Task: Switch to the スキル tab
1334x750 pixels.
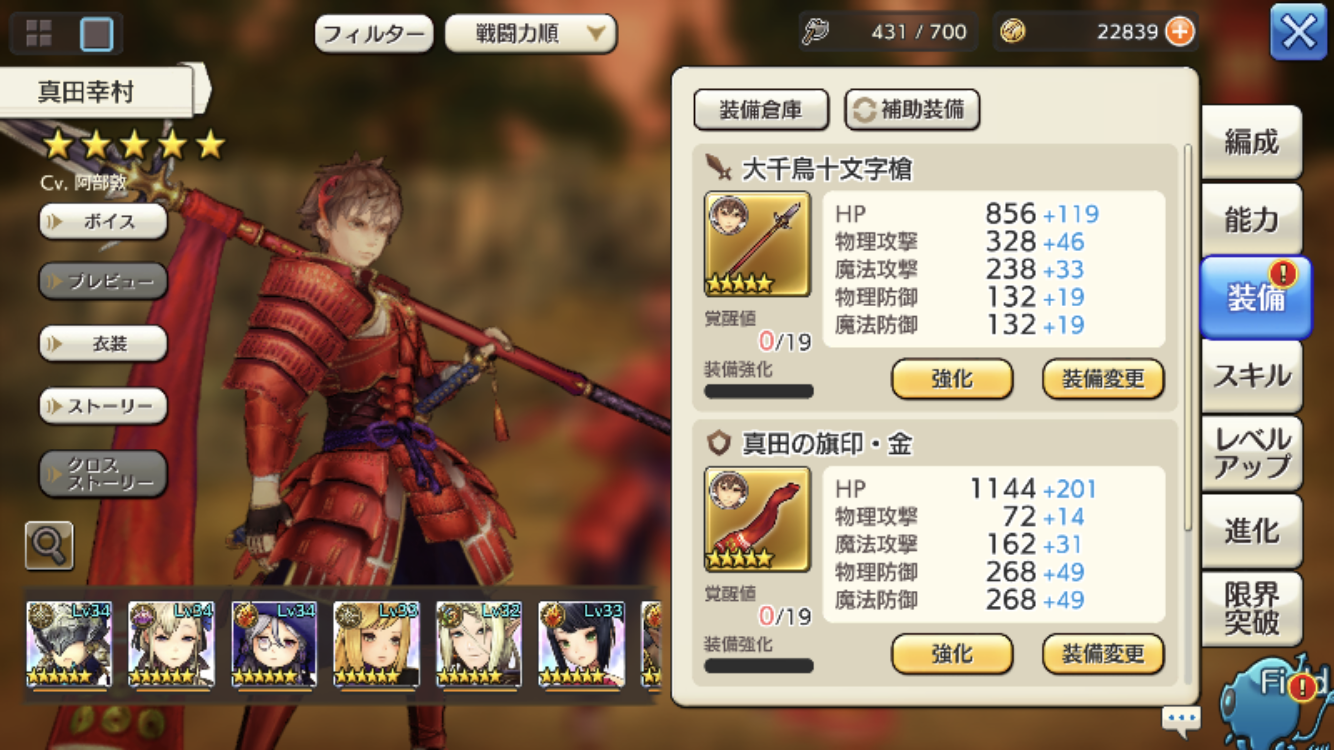Action: [1252, 376]
